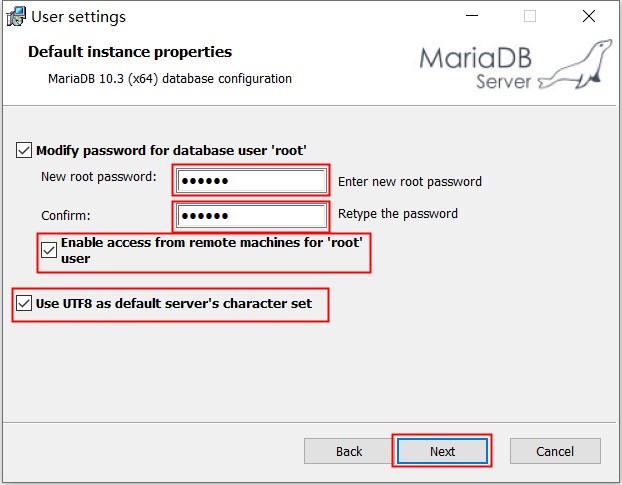Click the 'Retype the password' hint text
The width and height of the screenshot is (622, 485).
[x=397, y=214]
